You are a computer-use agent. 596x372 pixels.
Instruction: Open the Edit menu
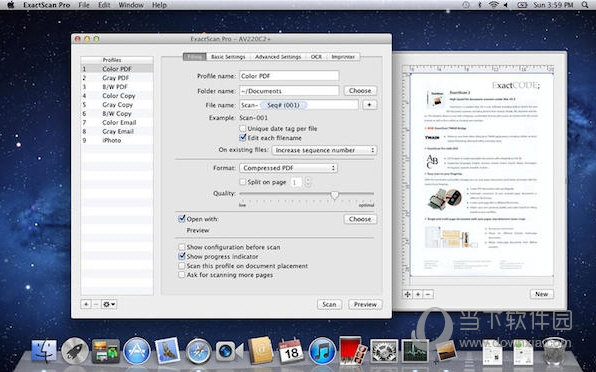(x=104, y=5)
